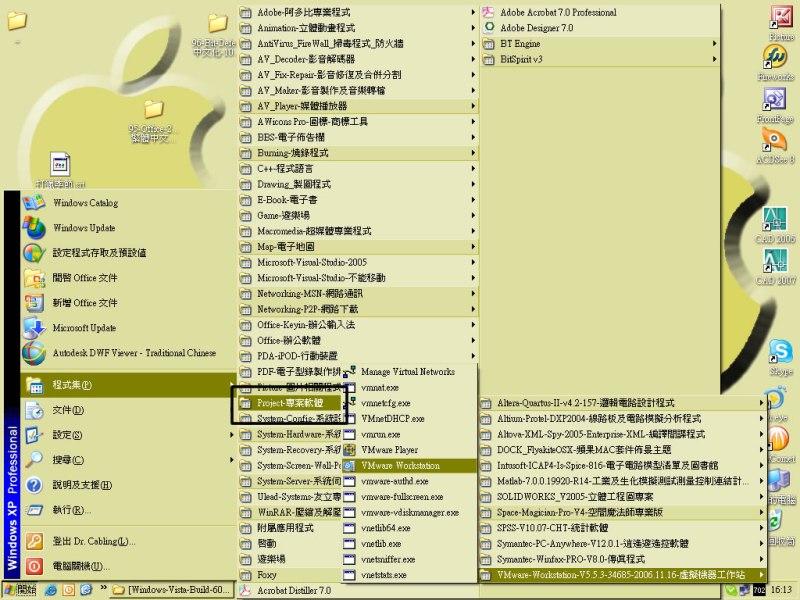Expand Adobe-阿多比專業程式 folder arrow

pos(473,12)
